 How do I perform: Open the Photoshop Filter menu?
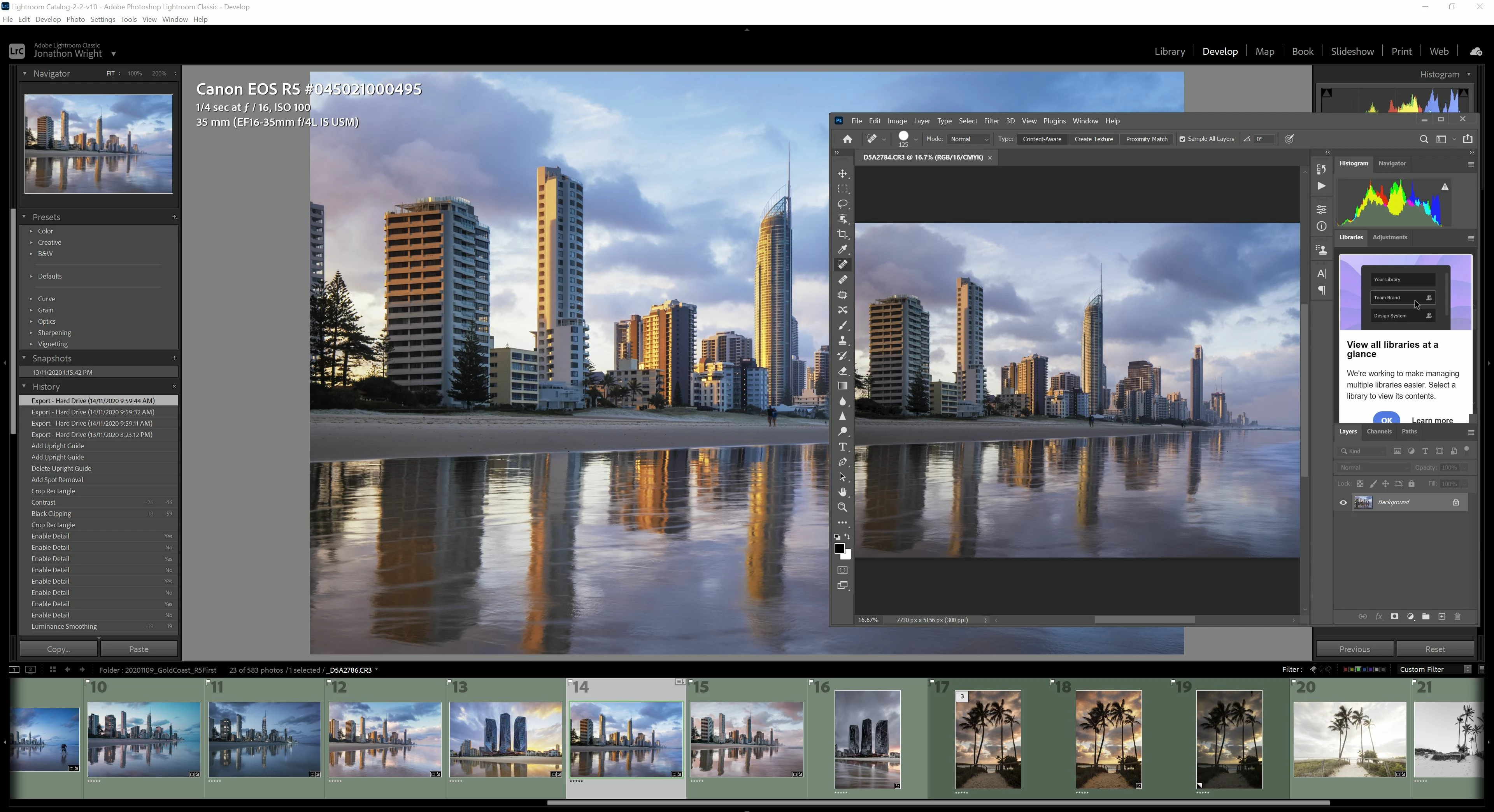(991, 121)
